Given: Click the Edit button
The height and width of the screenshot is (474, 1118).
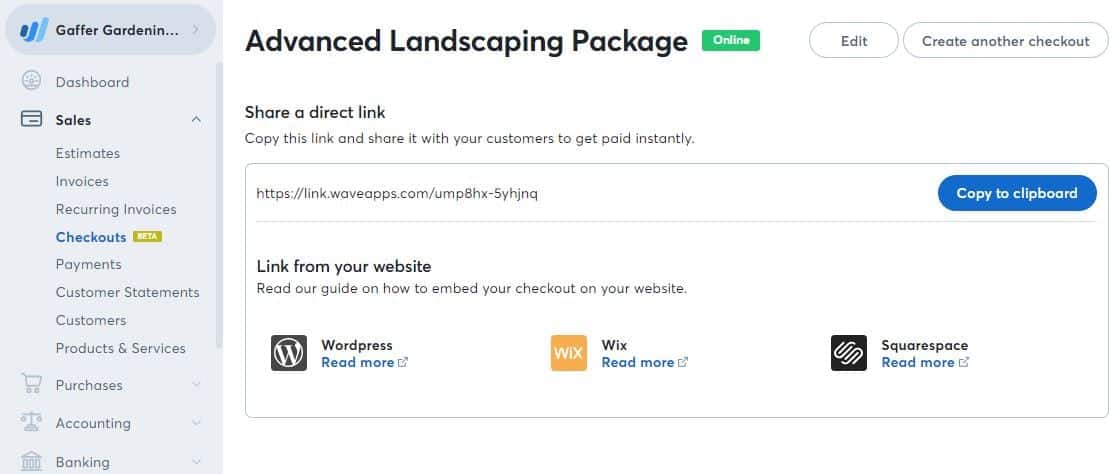Looking at the screenshot, I should tap(854, 41).
